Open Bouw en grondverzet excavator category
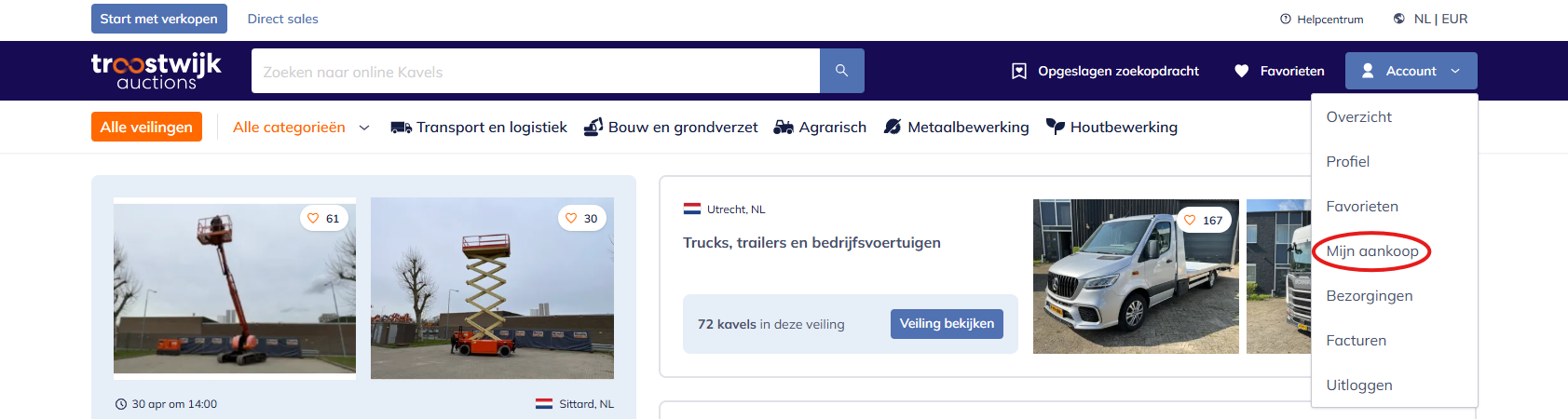The height and width of the screenshot is (419, 1568). pos(671,128)
